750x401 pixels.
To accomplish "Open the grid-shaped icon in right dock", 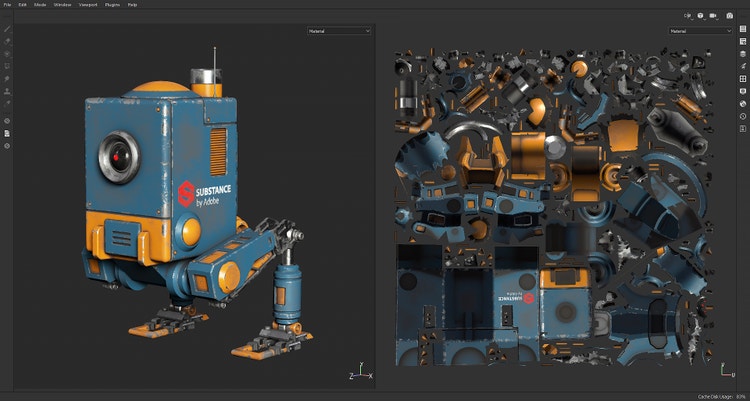I will (743, 78).
